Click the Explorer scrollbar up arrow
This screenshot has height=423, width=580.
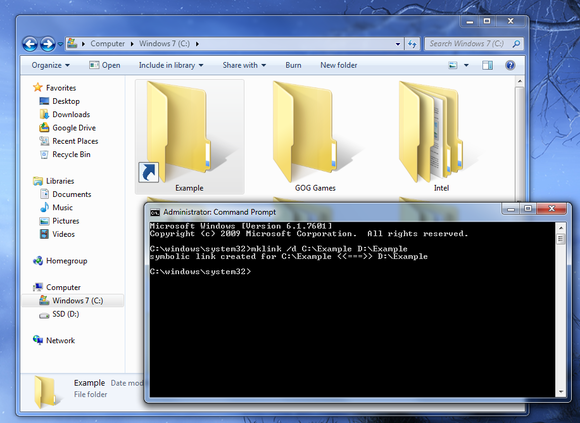coord(519,81)
